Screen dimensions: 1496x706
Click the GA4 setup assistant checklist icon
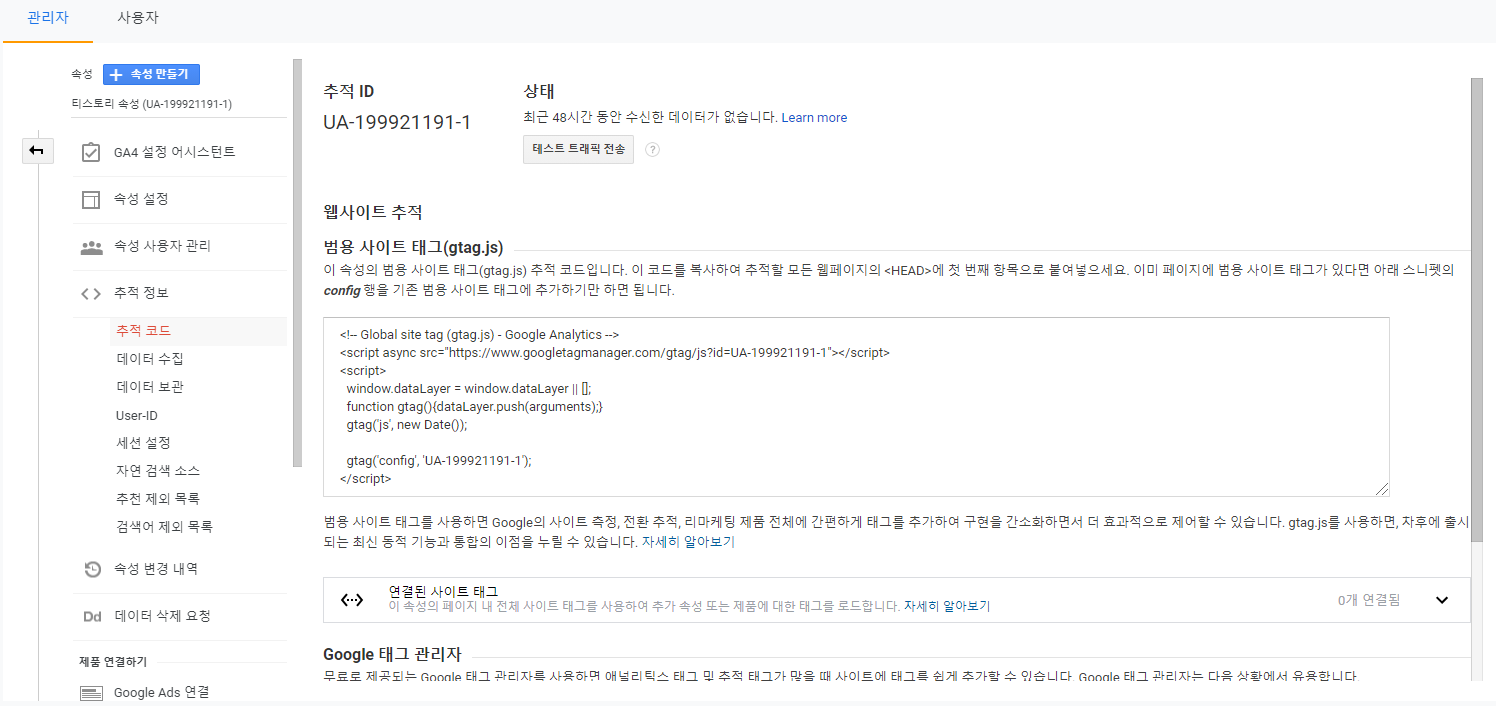click(x=91, y=152)
